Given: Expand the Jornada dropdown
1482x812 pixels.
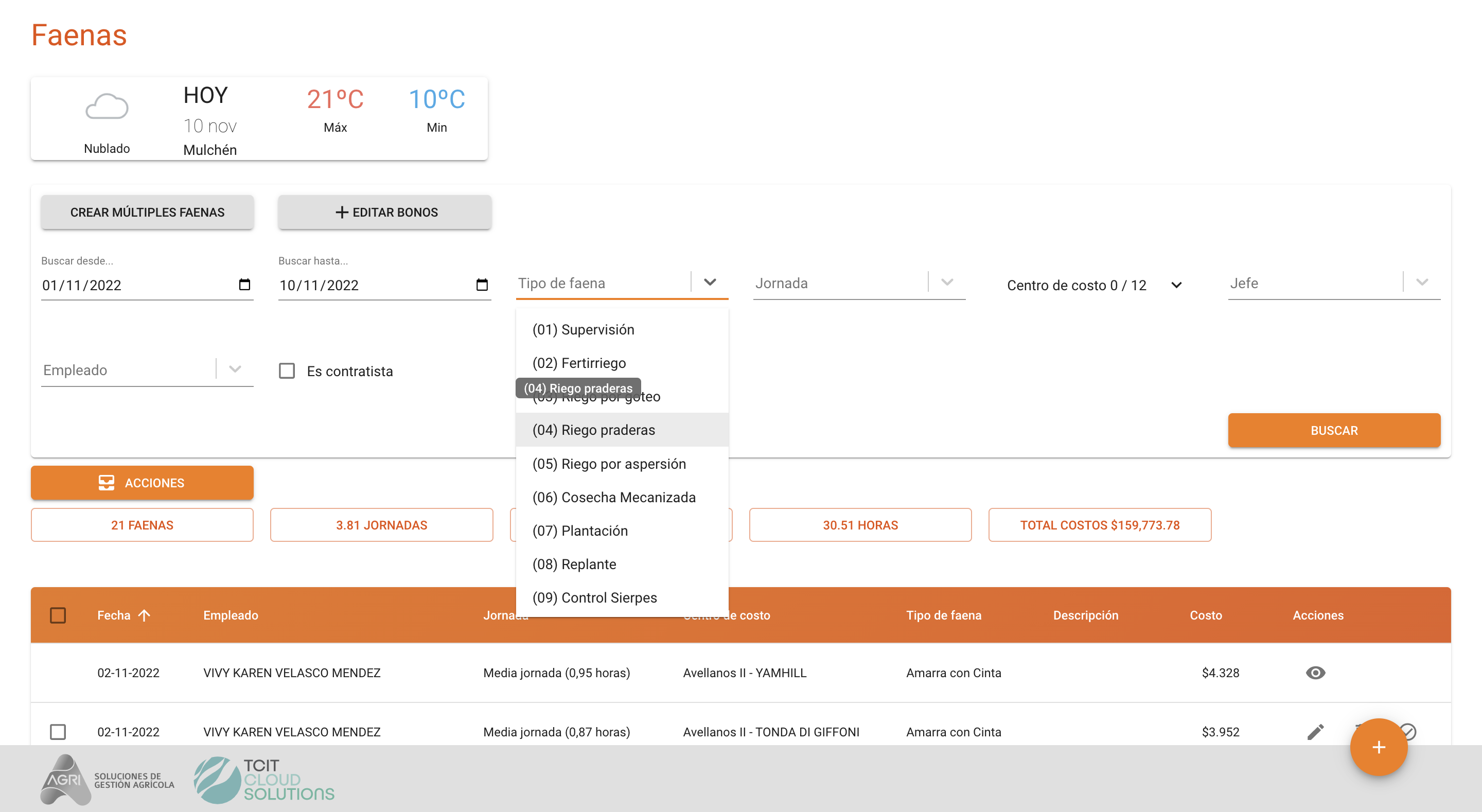Looking at the screenshot, I should 947,283.
